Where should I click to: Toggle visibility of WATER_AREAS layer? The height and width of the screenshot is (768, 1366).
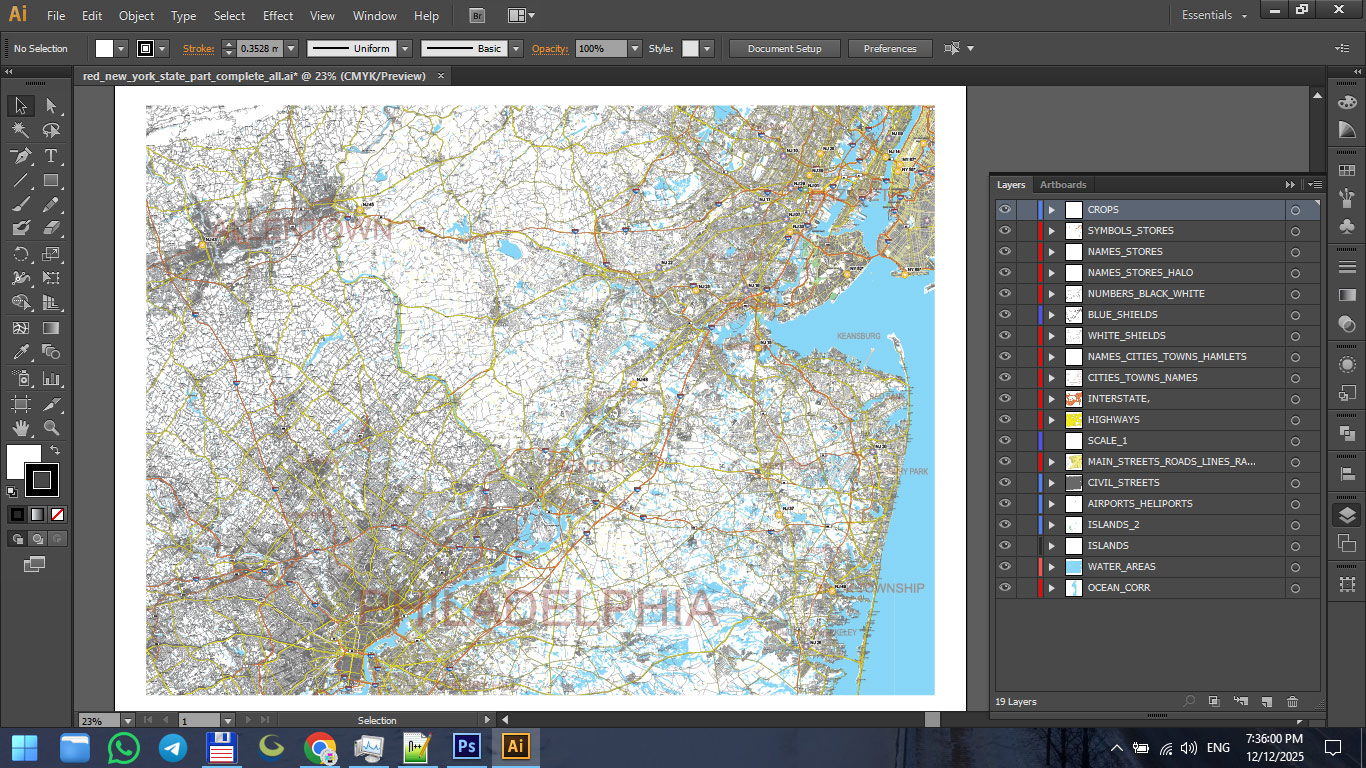1005,567
